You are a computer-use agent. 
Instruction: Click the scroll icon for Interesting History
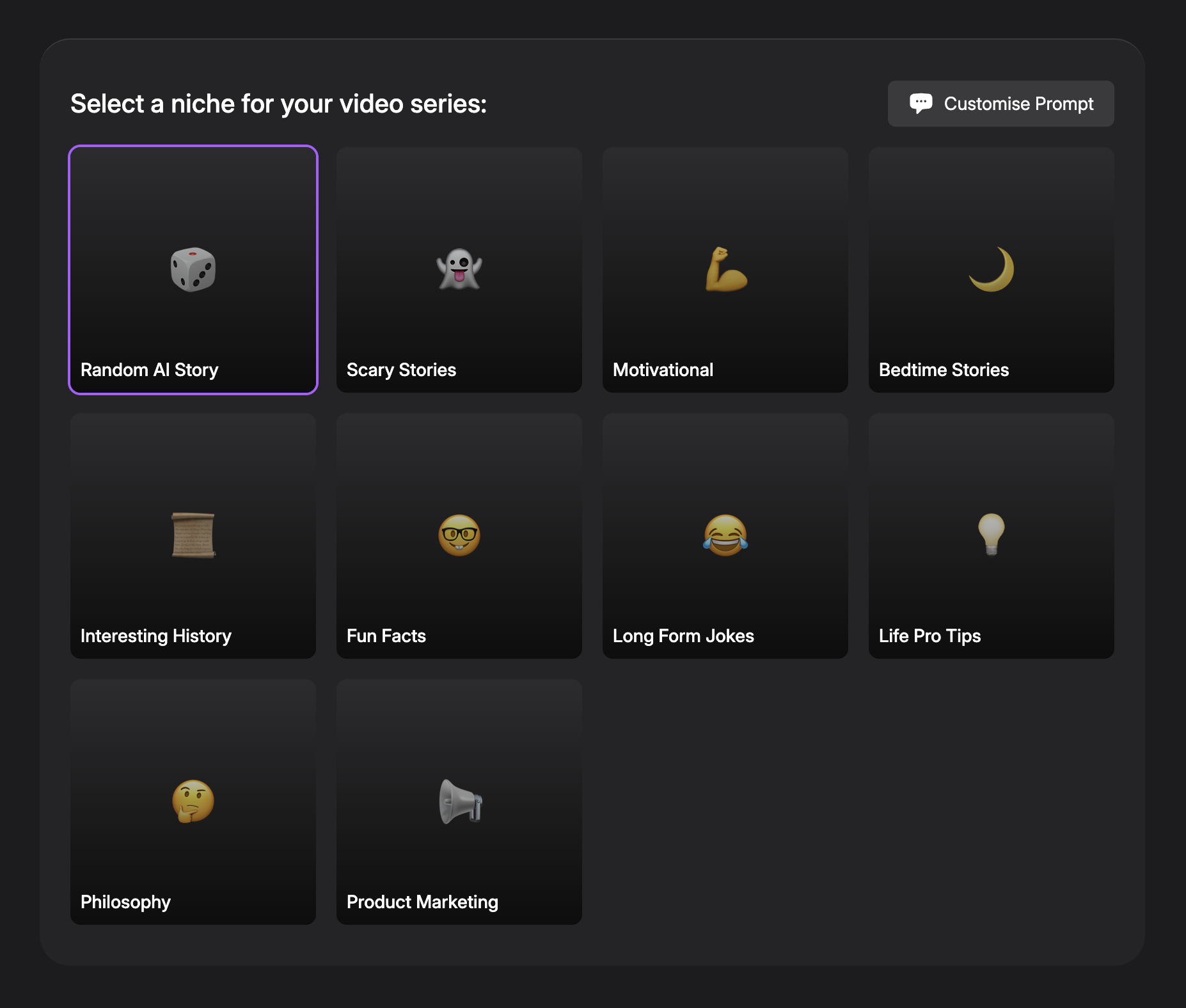193,535
